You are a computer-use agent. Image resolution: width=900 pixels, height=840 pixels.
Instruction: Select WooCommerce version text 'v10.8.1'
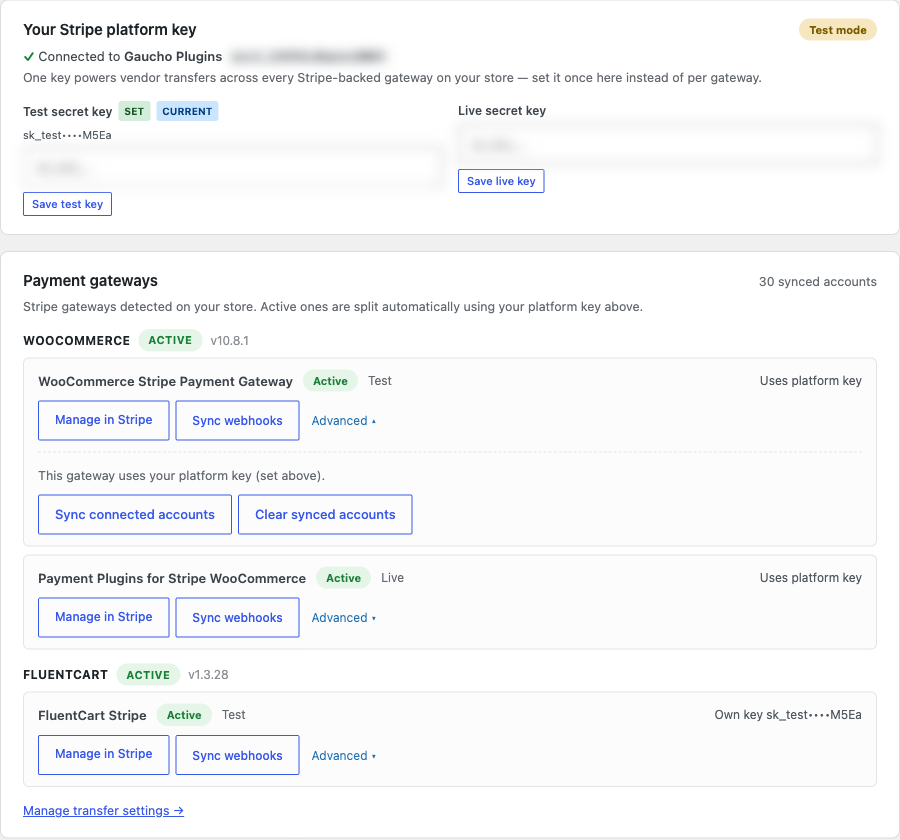click(230, 340)
